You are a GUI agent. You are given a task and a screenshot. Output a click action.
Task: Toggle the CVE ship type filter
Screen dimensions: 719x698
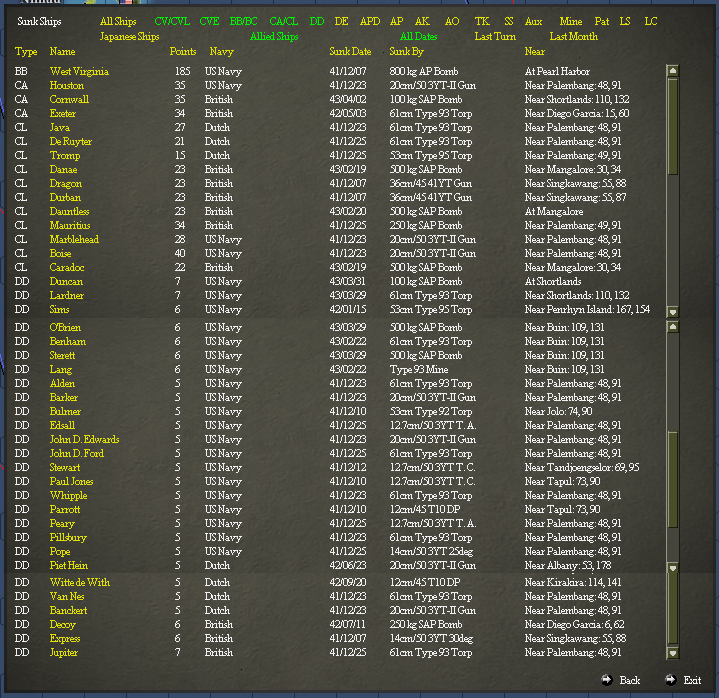point(210,22)
